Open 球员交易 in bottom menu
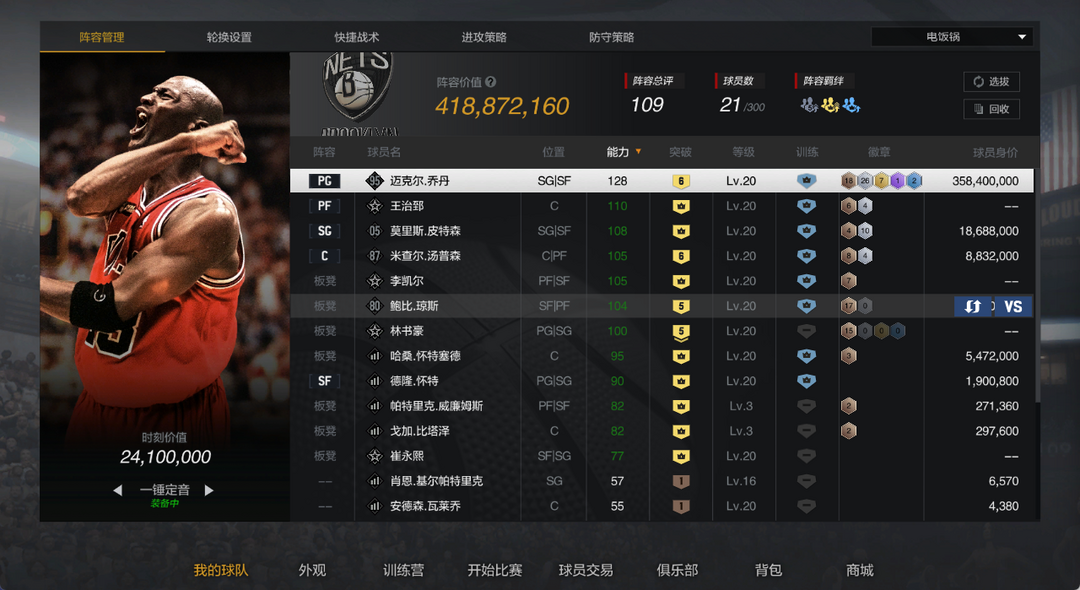Screen dimensions: 1080x590 tap(585, 570)
